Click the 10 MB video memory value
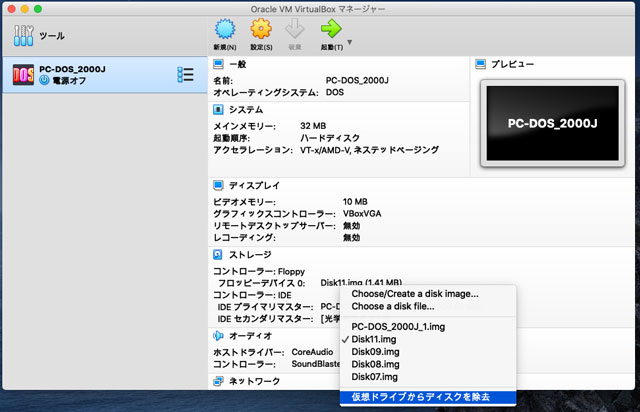640x412 pixels. [355, 202]
